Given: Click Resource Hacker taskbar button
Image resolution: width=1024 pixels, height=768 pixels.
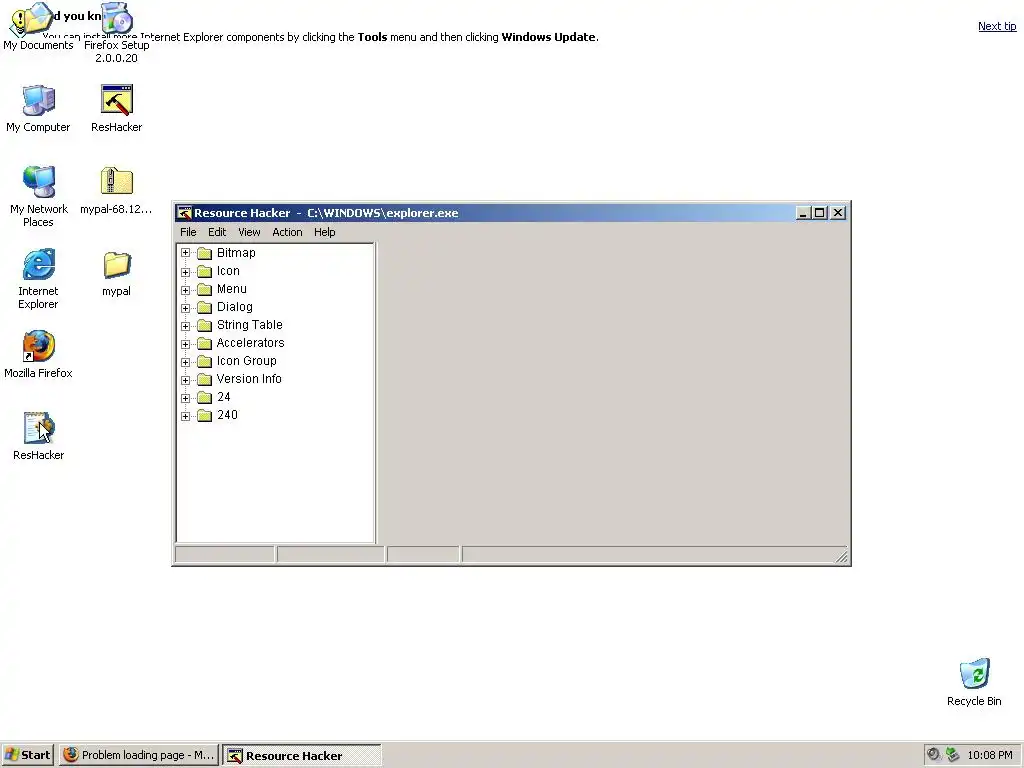Looking at the screenshot, I should (302, 756).
